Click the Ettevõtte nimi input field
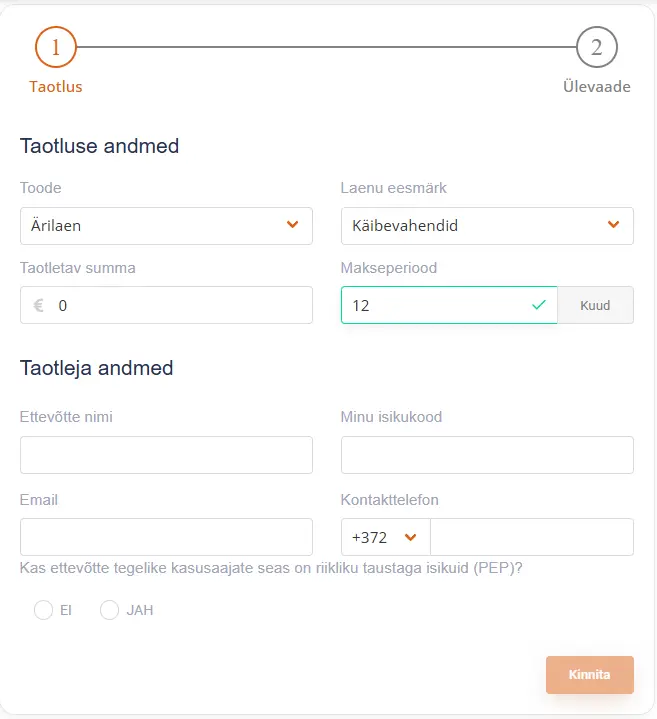Screen dimensions: 657x719 tap(166, 455)
